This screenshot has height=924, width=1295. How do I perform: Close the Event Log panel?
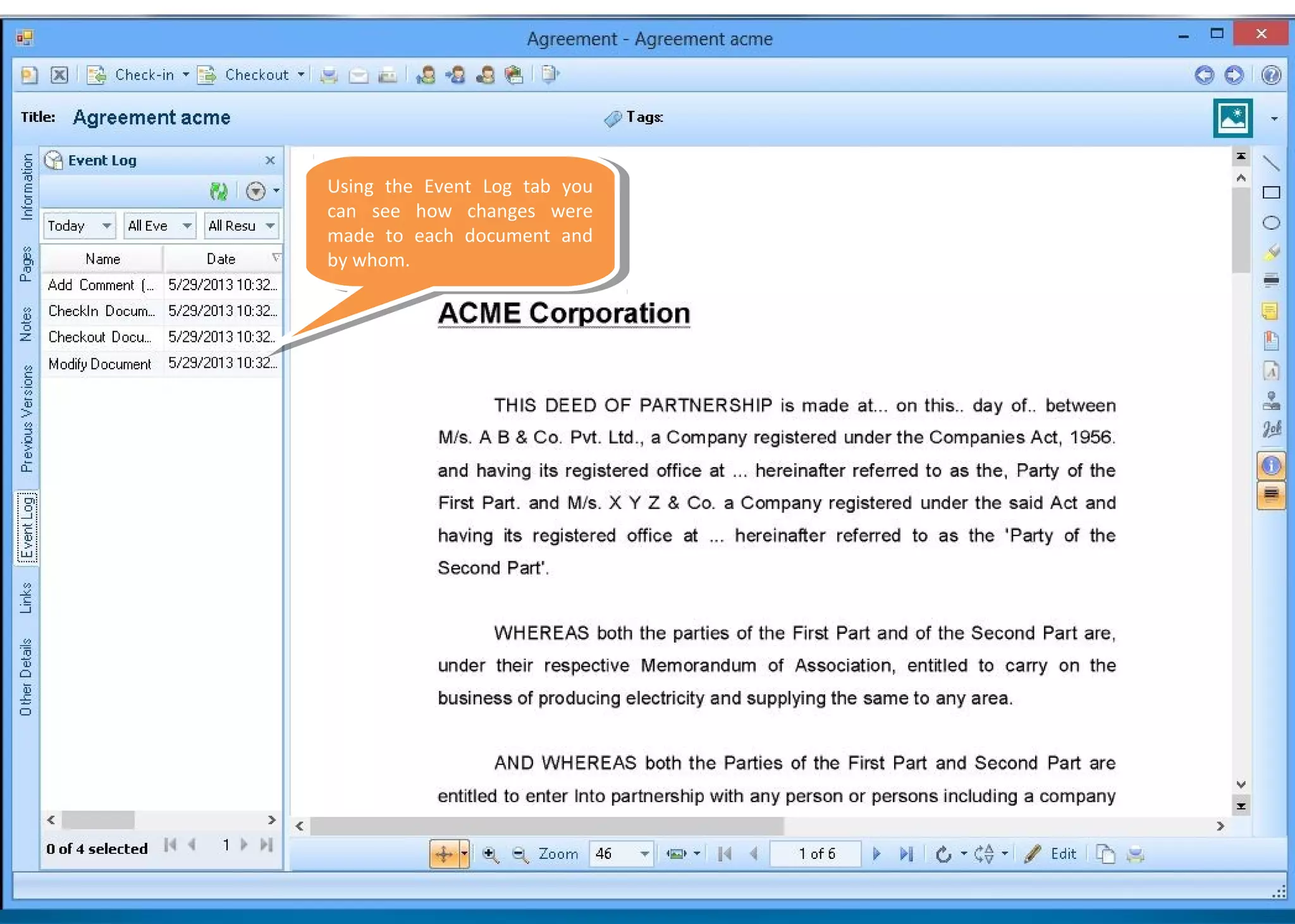[x=270, y=161]
